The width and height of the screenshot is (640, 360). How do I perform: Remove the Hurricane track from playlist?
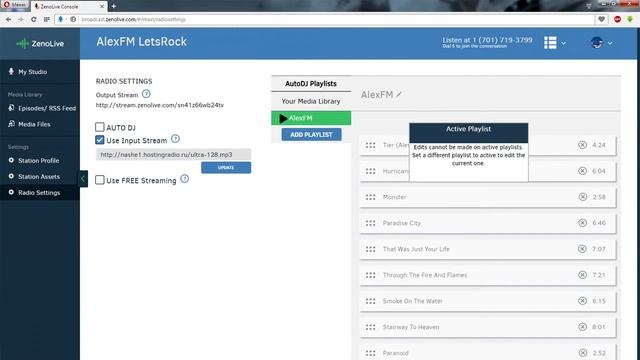[582, 171]
